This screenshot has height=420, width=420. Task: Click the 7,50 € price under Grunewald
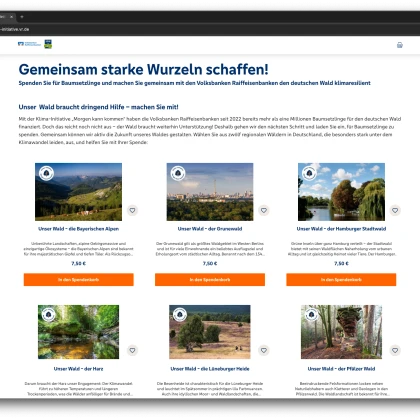(x=210, y=263)
